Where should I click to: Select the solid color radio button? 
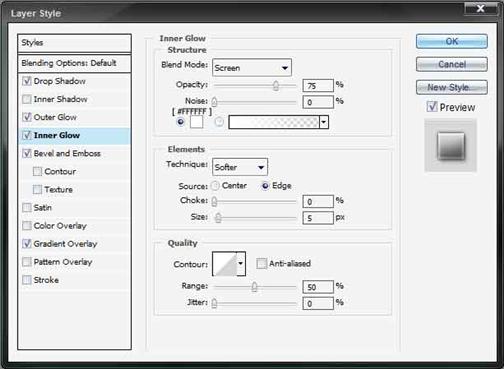point(180,122)
